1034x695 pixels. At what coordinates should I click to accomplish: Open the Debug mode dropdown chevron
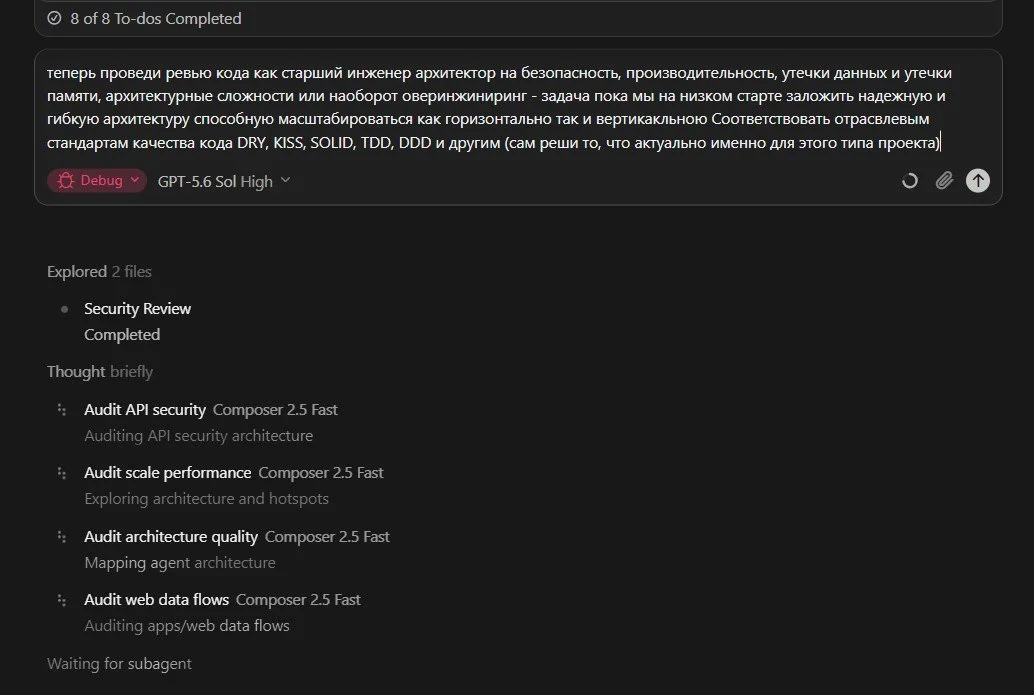tap(135, 179)
